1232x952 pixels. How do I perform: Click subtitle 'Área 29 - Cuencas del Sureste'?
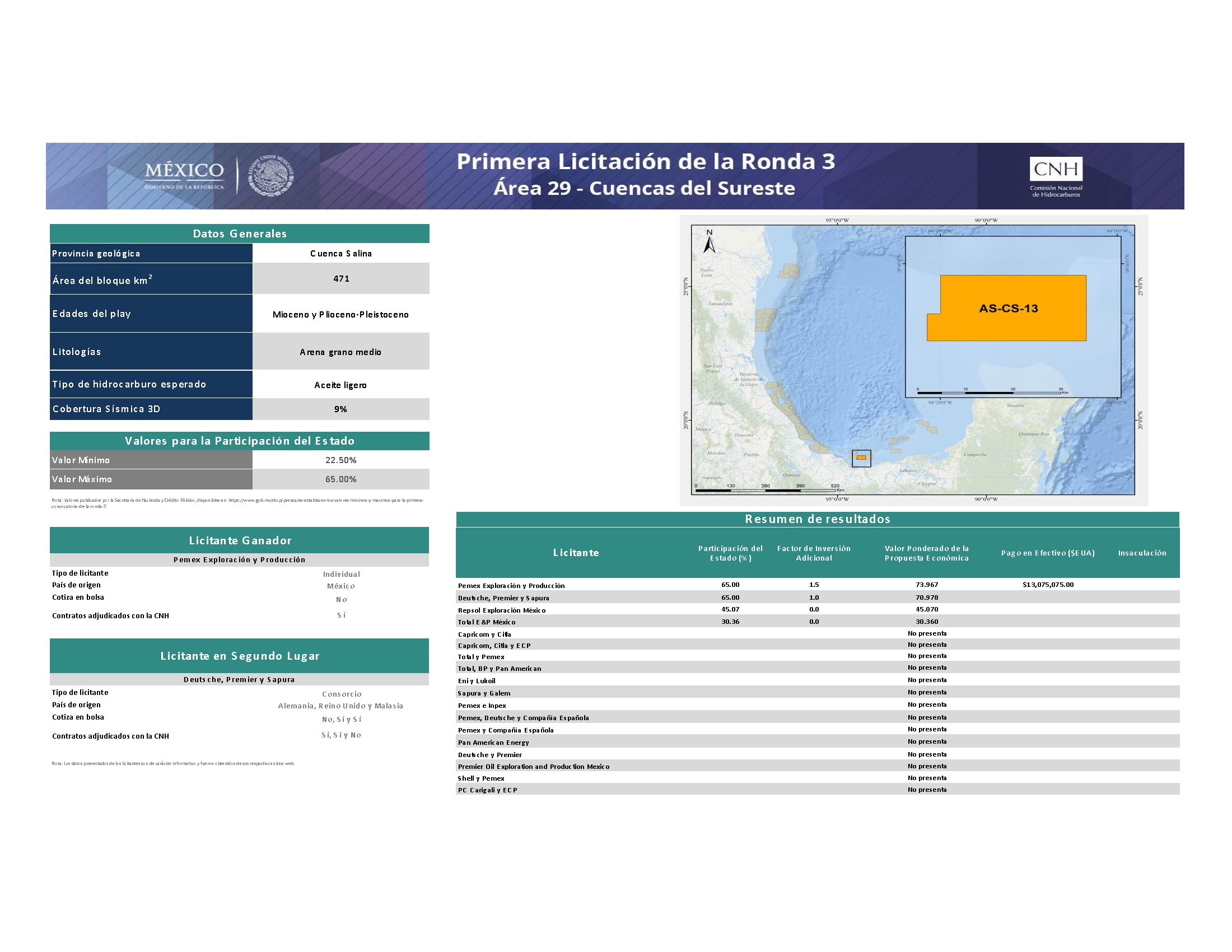[x=644, y=188]
